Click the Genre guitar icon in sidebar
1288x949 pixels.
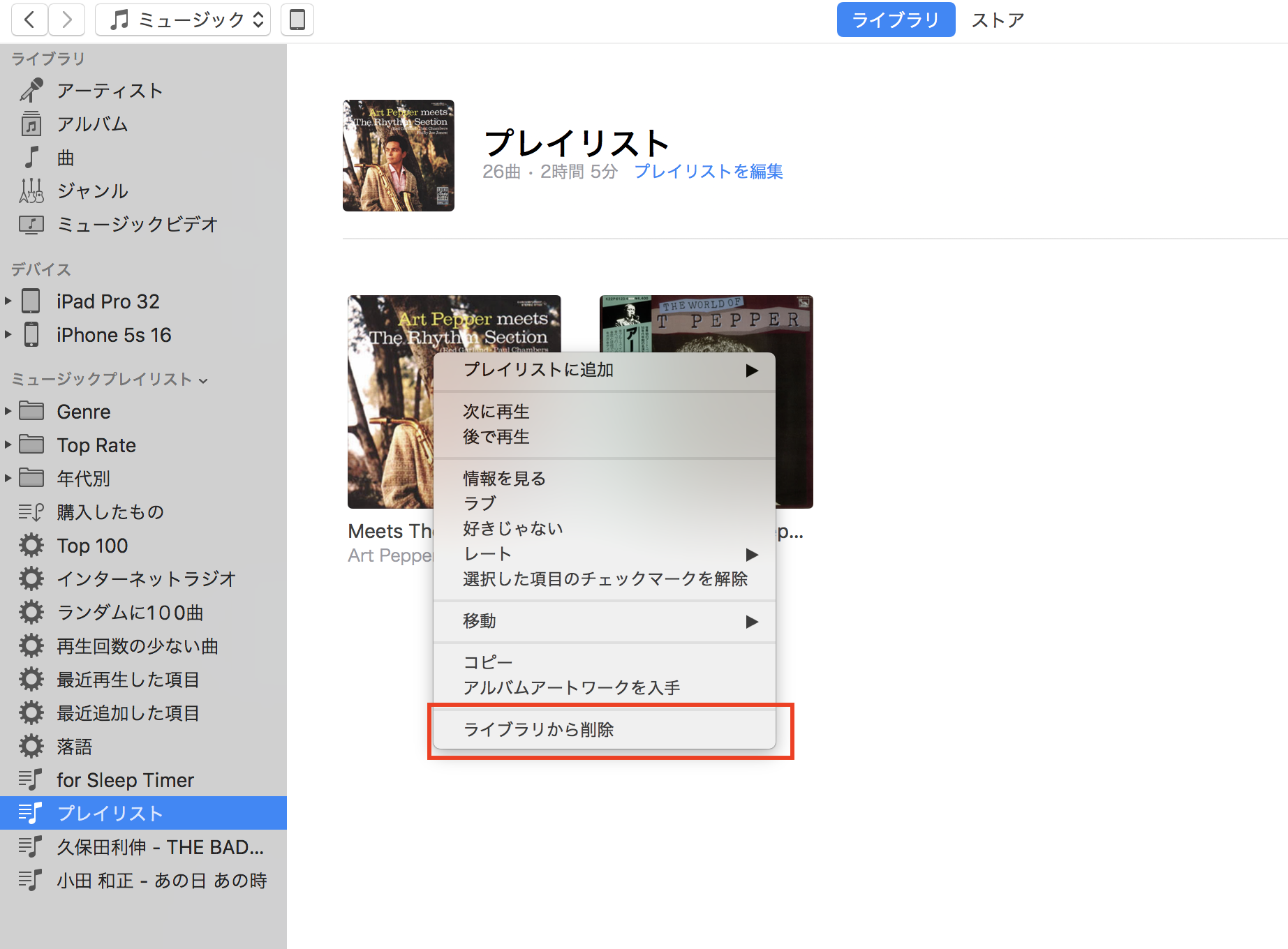click(31, 191)
